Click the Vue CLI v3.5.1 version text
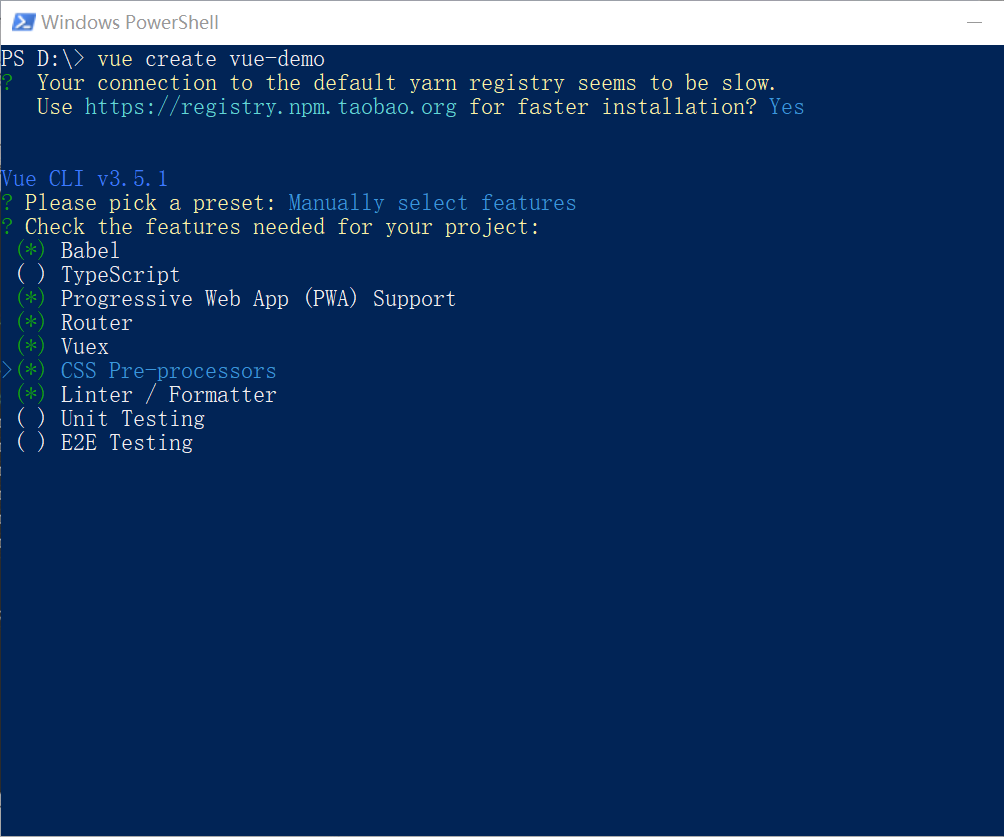This screenshot has width=1004, height=837. point(85,179)
